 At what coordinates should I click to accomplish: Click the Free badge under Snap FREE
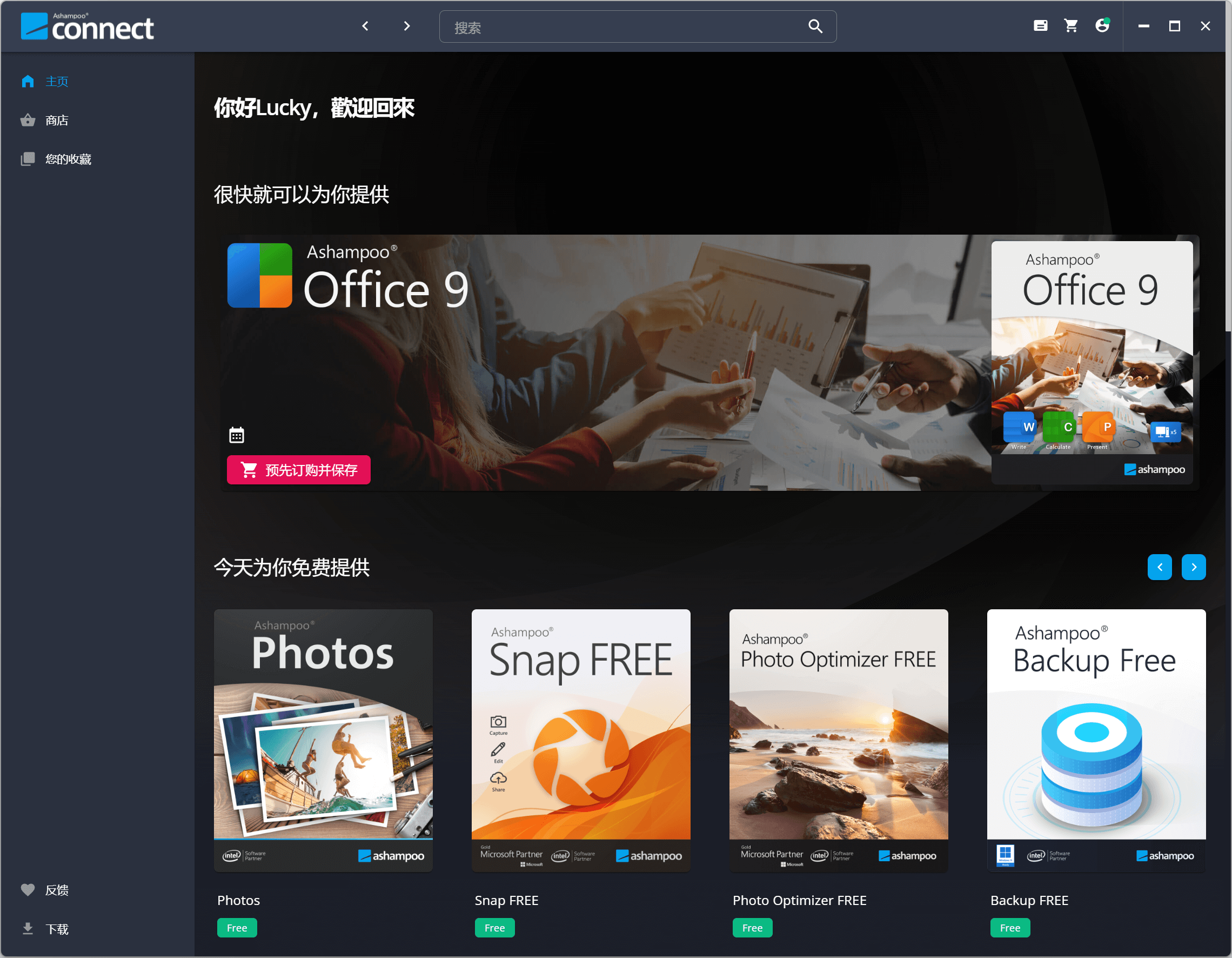coord(495,928)
